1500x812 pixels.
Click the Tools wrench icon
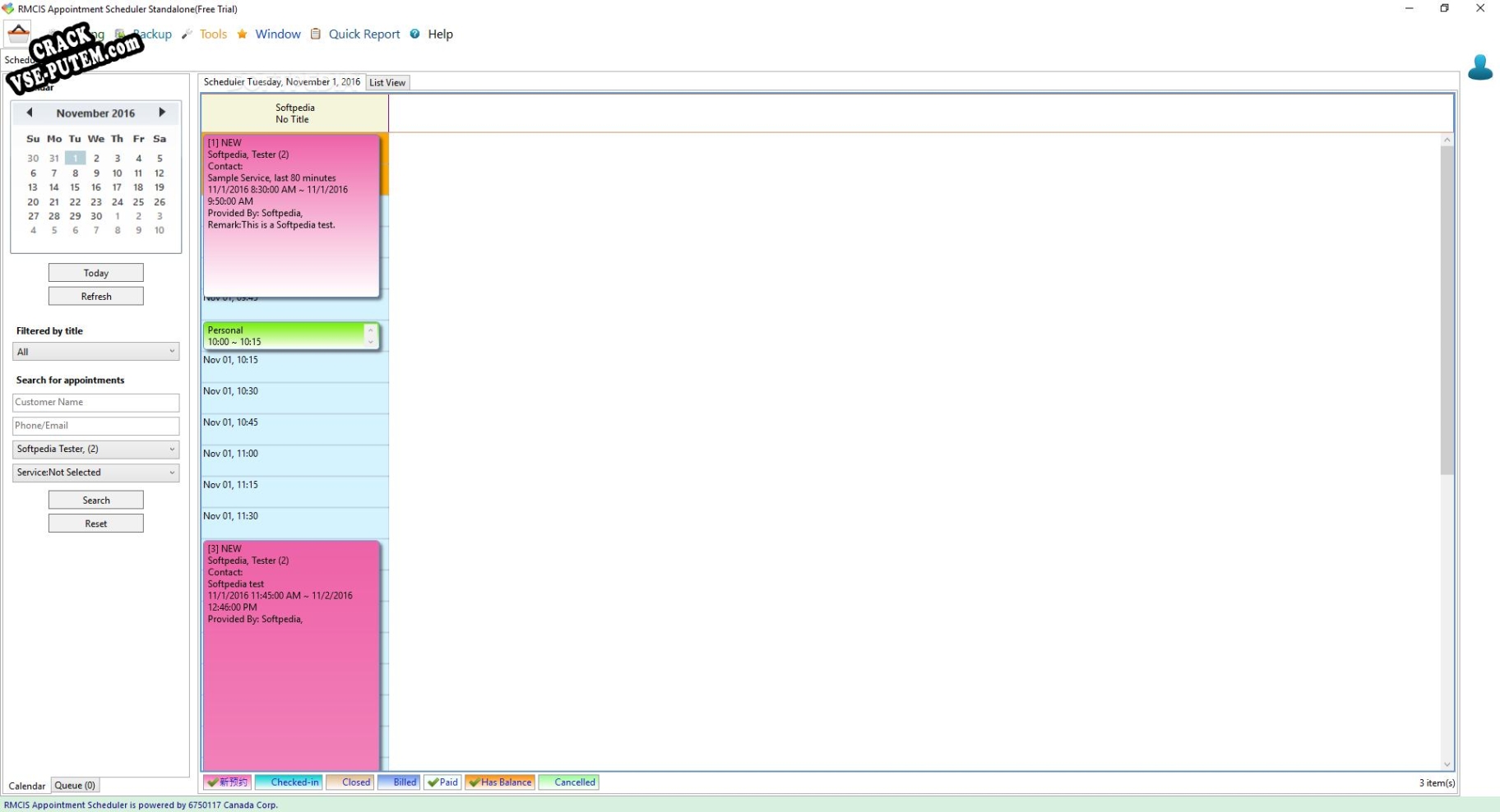187,35
